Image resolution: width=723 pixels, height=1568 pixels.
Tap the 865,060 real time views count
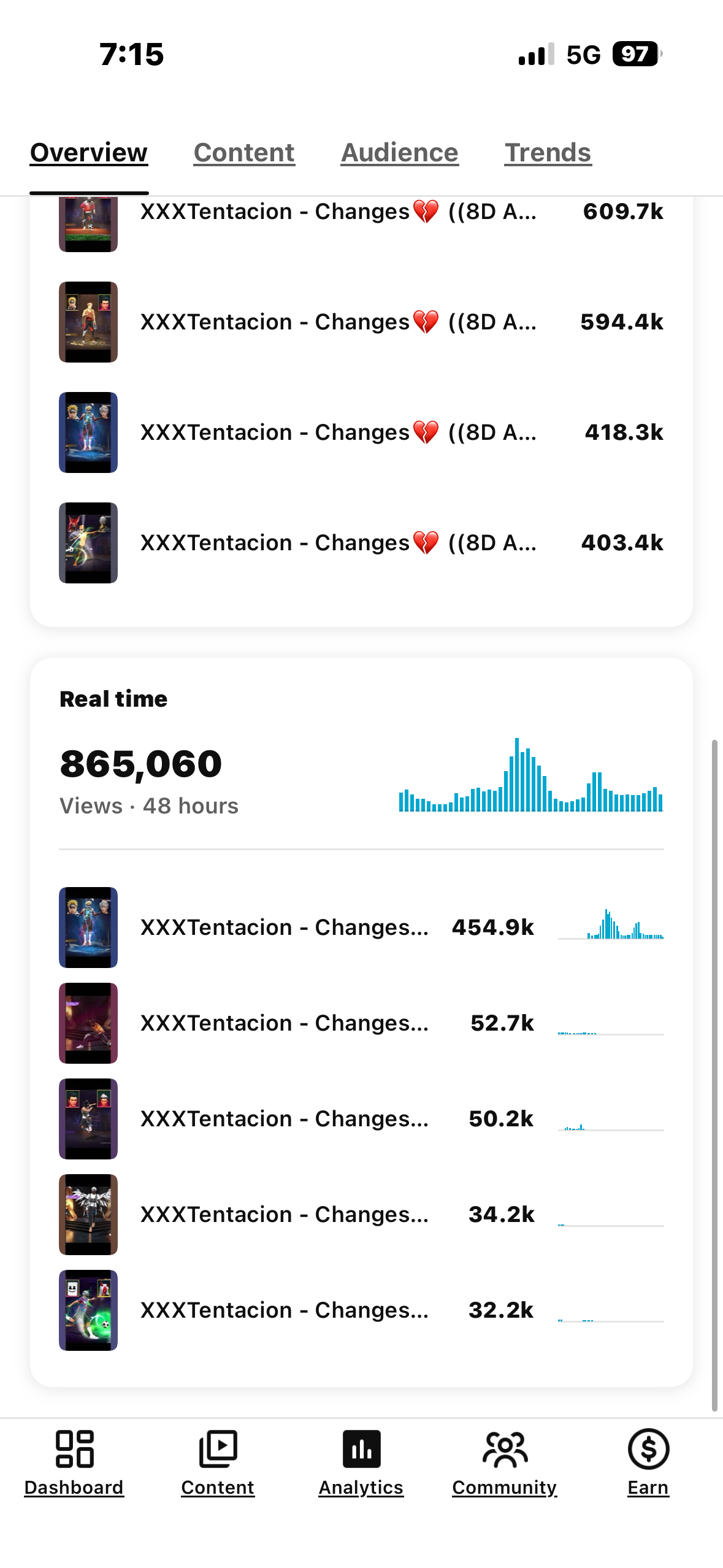pos(141,764)
